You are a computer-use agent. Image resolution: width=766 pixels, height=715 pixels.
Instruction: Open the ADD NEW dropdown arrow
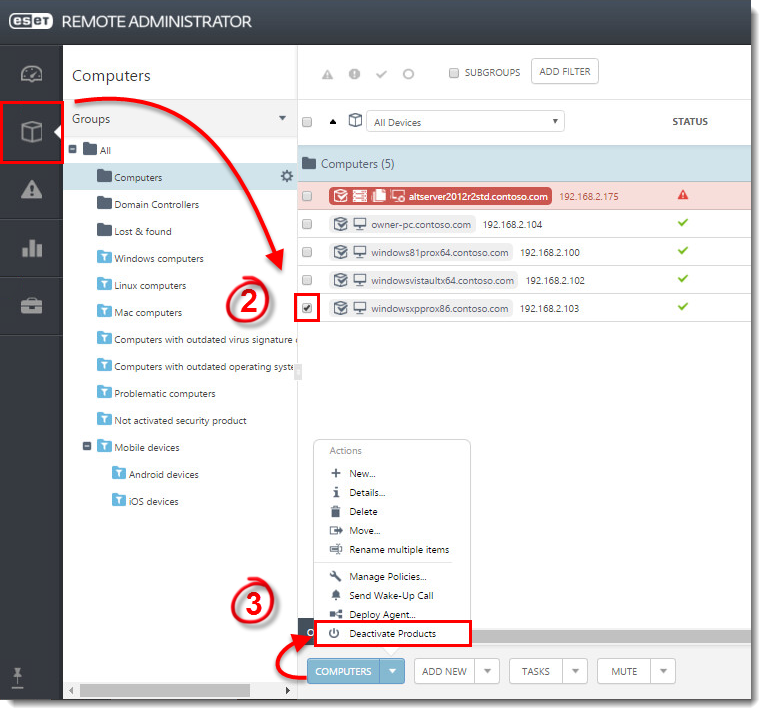[x=487, y=671]
